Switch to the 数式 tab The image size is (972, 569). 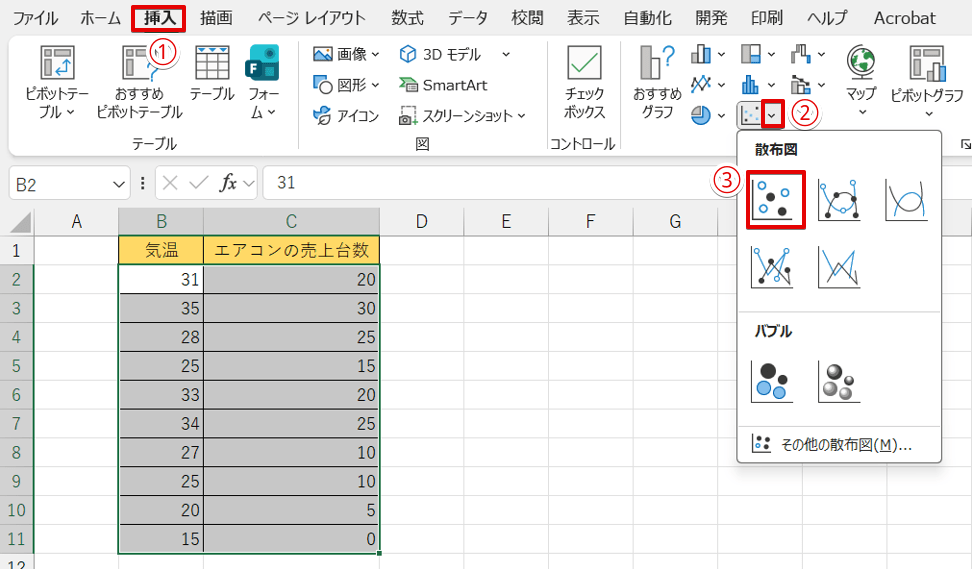coord(407,18)
